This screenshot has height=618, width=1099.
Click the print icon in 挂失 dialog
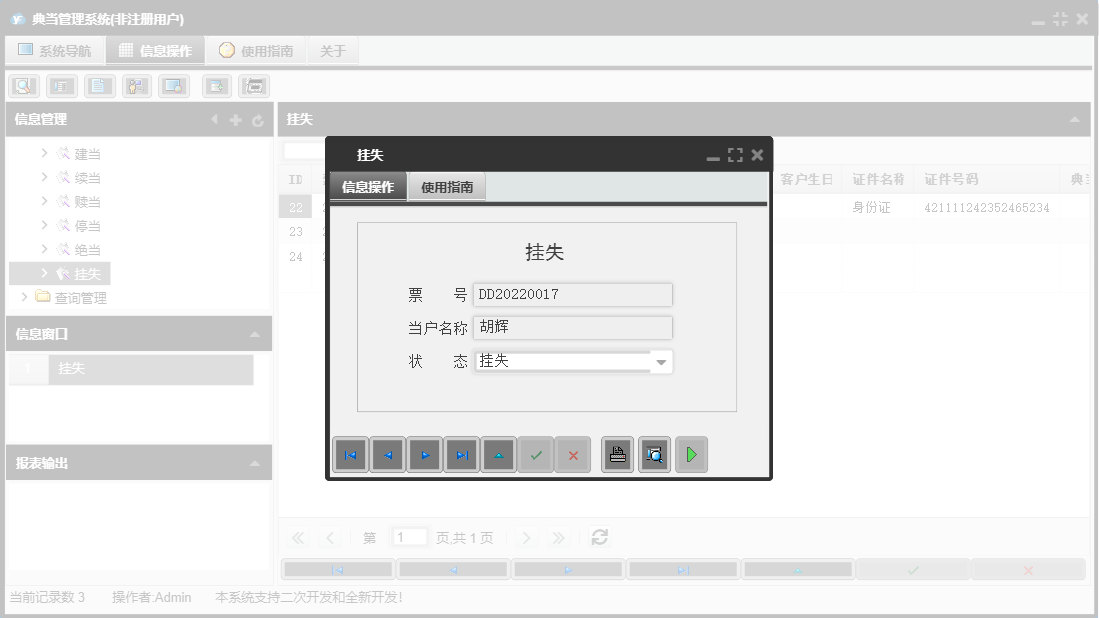click(617, 455)
